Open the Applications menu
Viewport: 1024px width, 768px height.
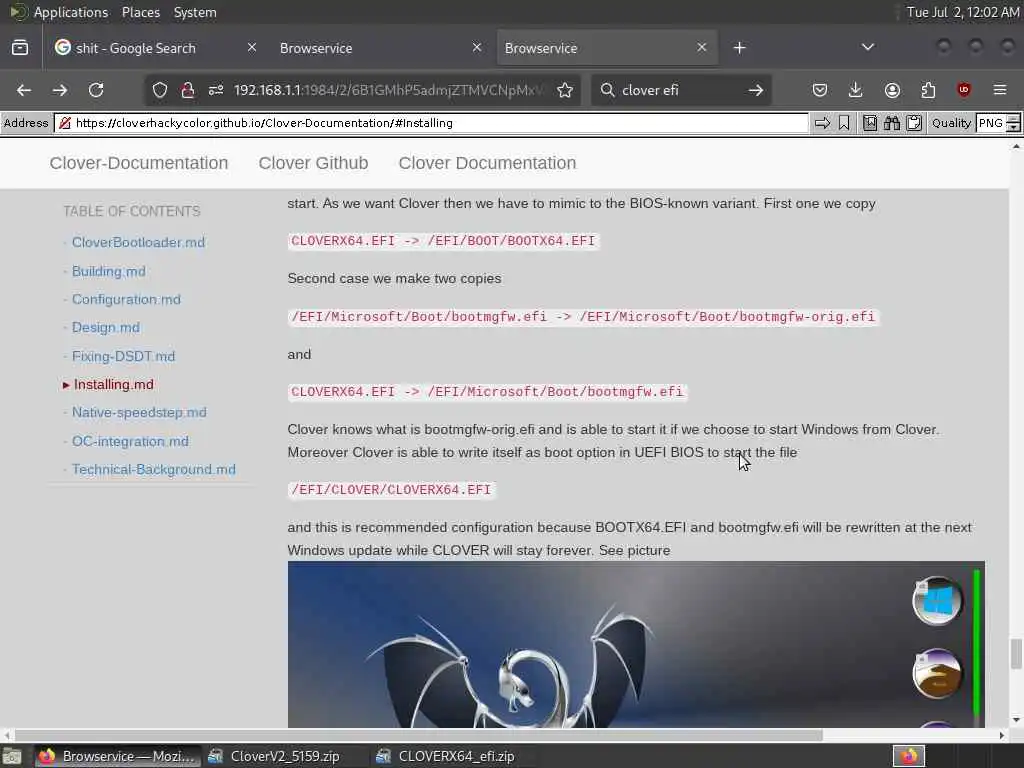coord(71,12)
